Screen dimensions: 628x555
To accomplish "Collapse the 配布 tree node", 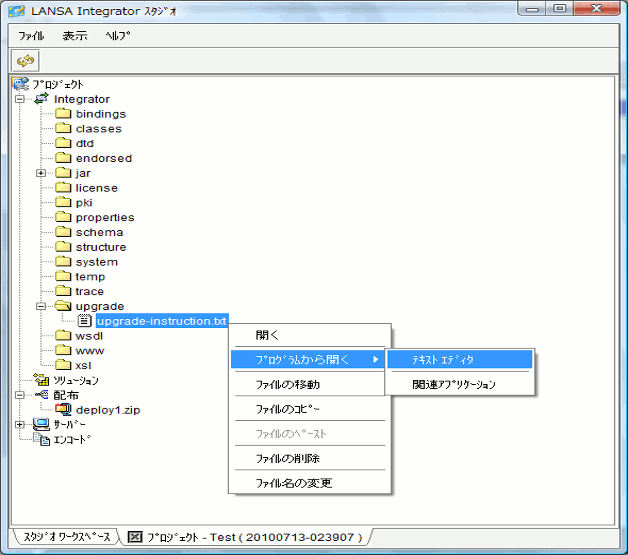I will pyautogui.click(x=20, y=395).
